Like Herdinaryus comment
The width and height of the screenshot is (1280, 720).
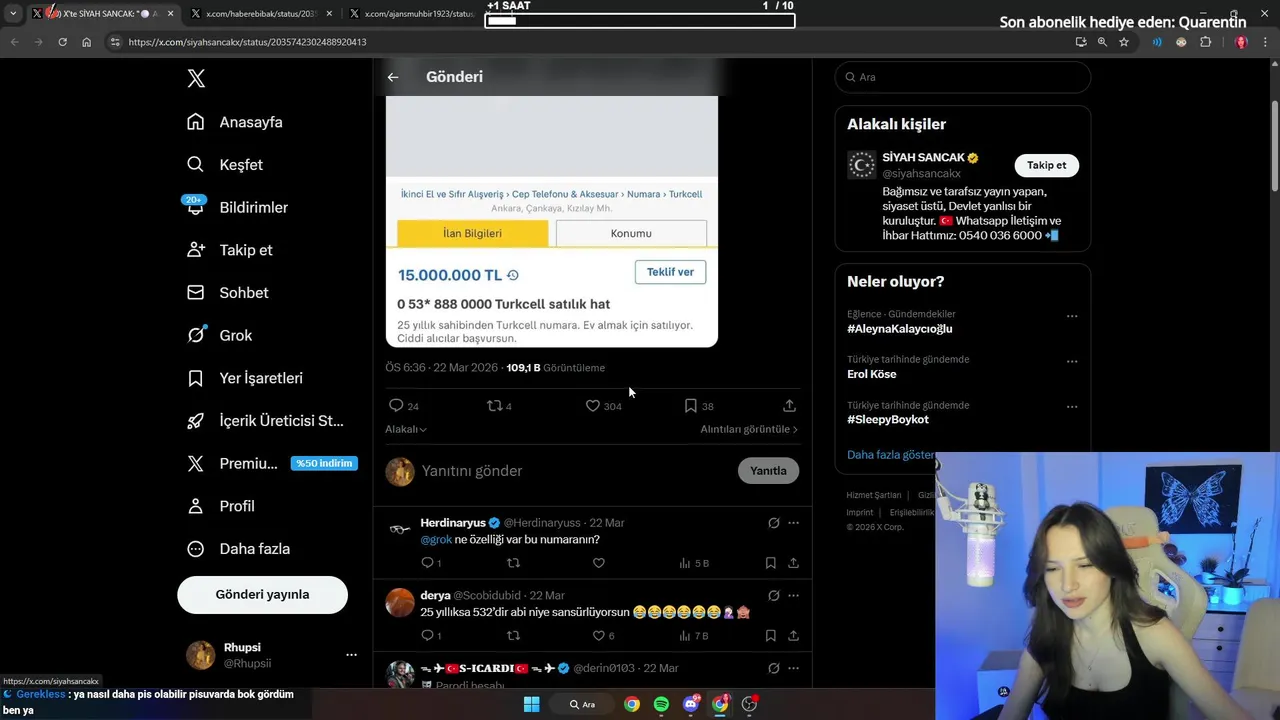[x=598, y=563]
